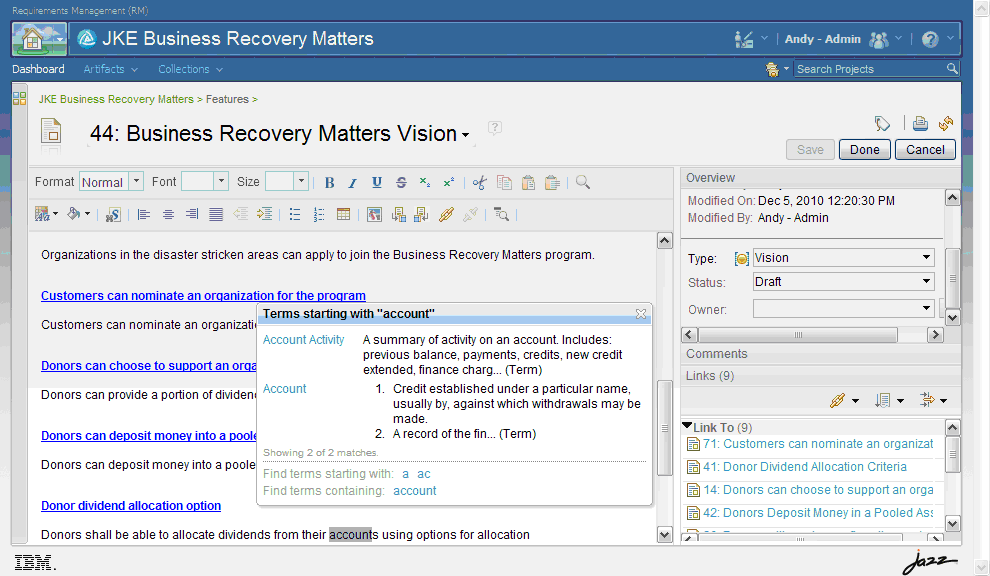This screenshot has width=990, height=576.
Task: Expand the Artifacts menu
Action: pos(110,69)
